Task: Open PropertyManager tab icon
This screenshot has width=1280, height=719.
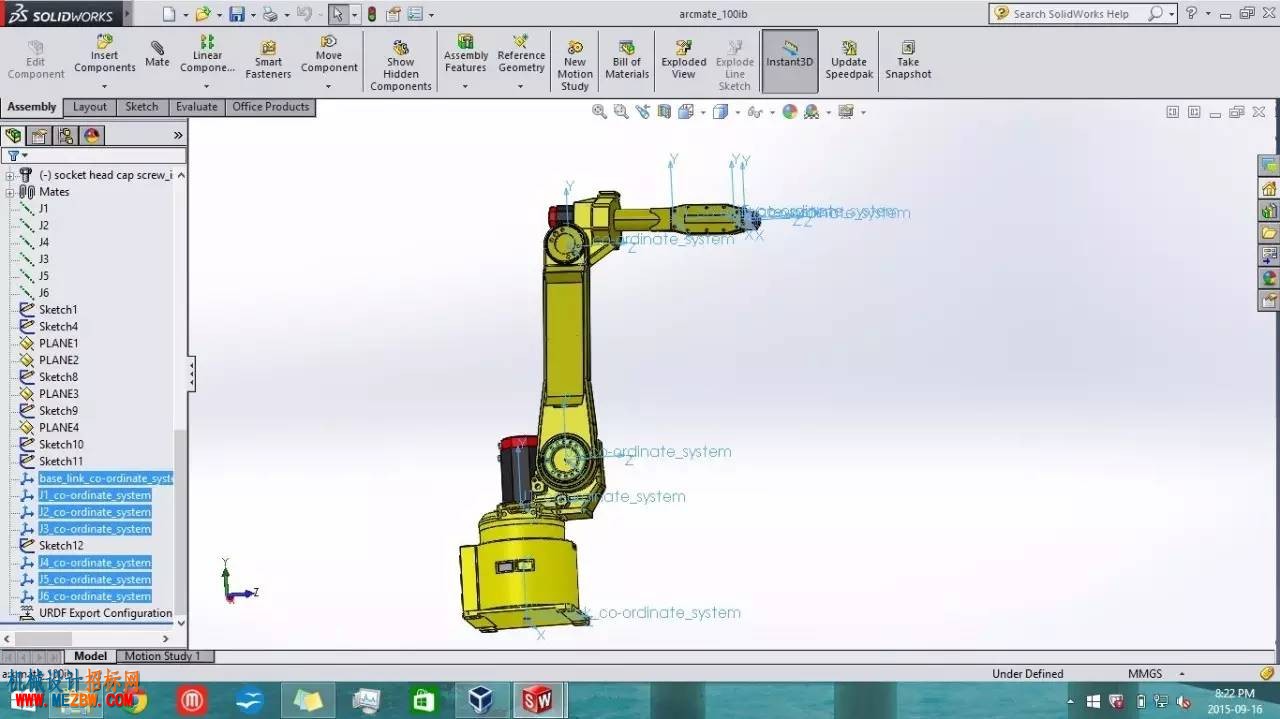Action: (x=39, y=135)
